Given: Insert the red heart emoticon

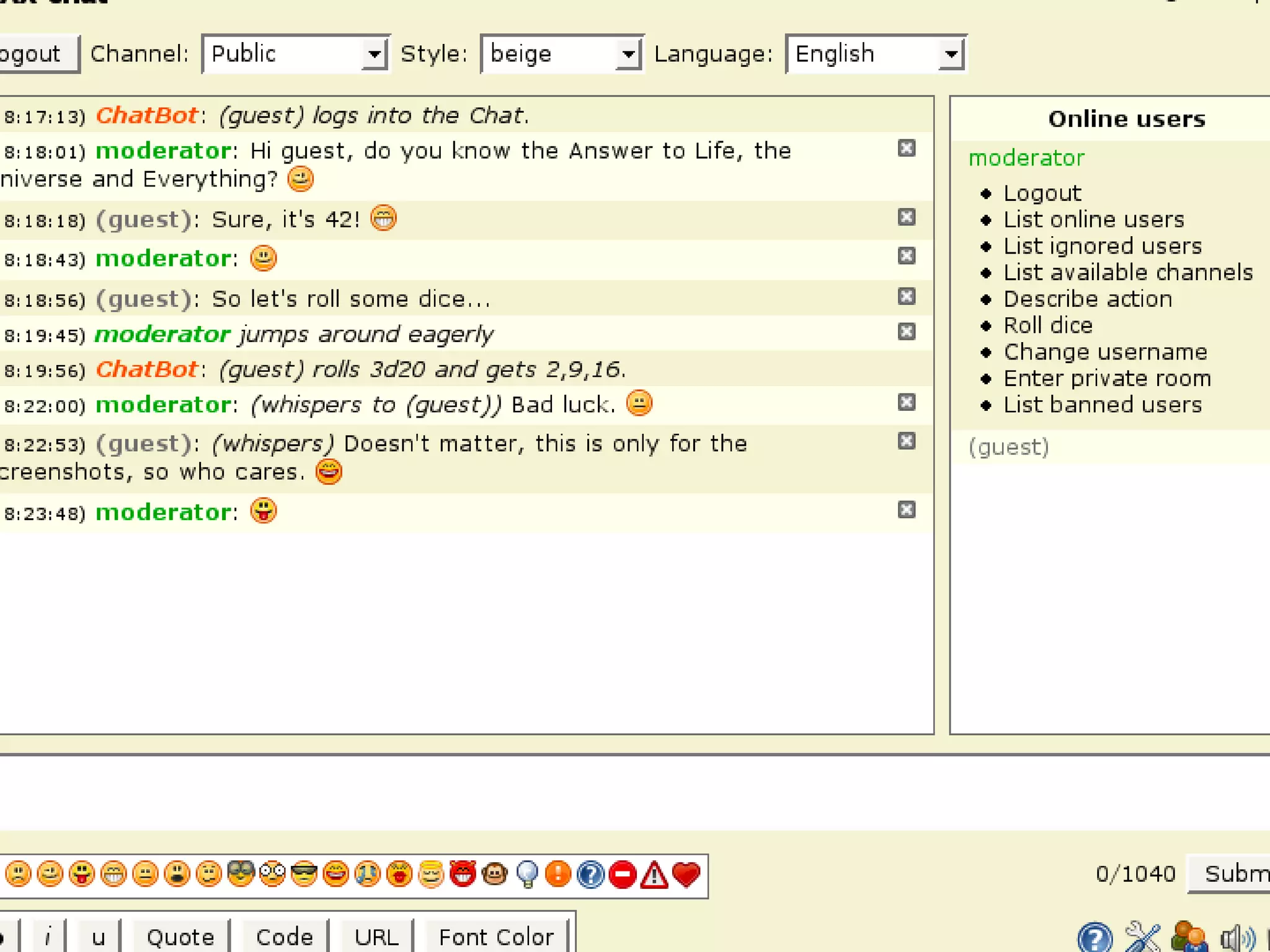Looking at the screenshot, I should point(686,875).
